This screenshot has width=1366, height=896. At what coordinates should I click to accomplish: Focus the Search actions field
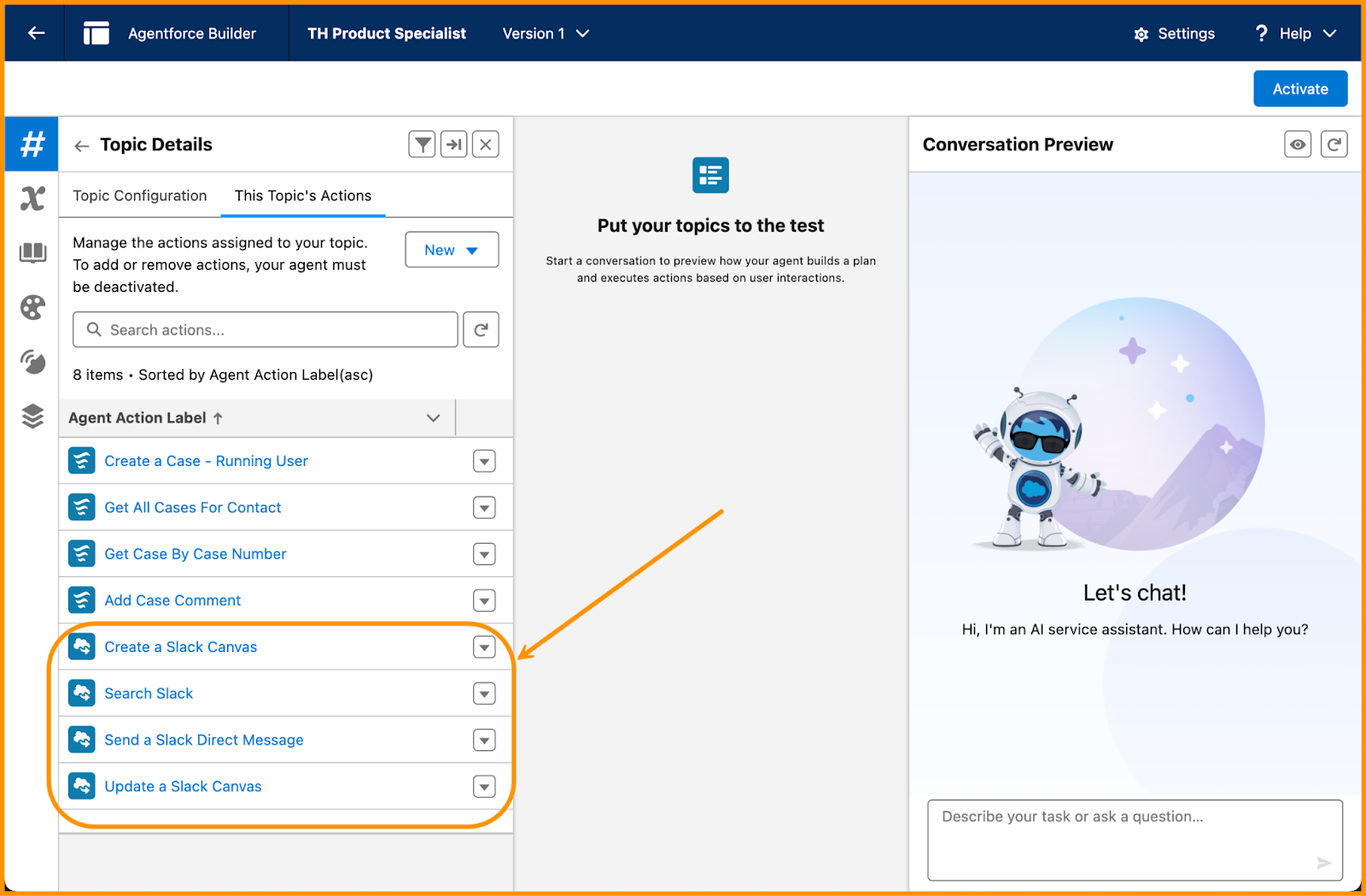pos(266,329)
